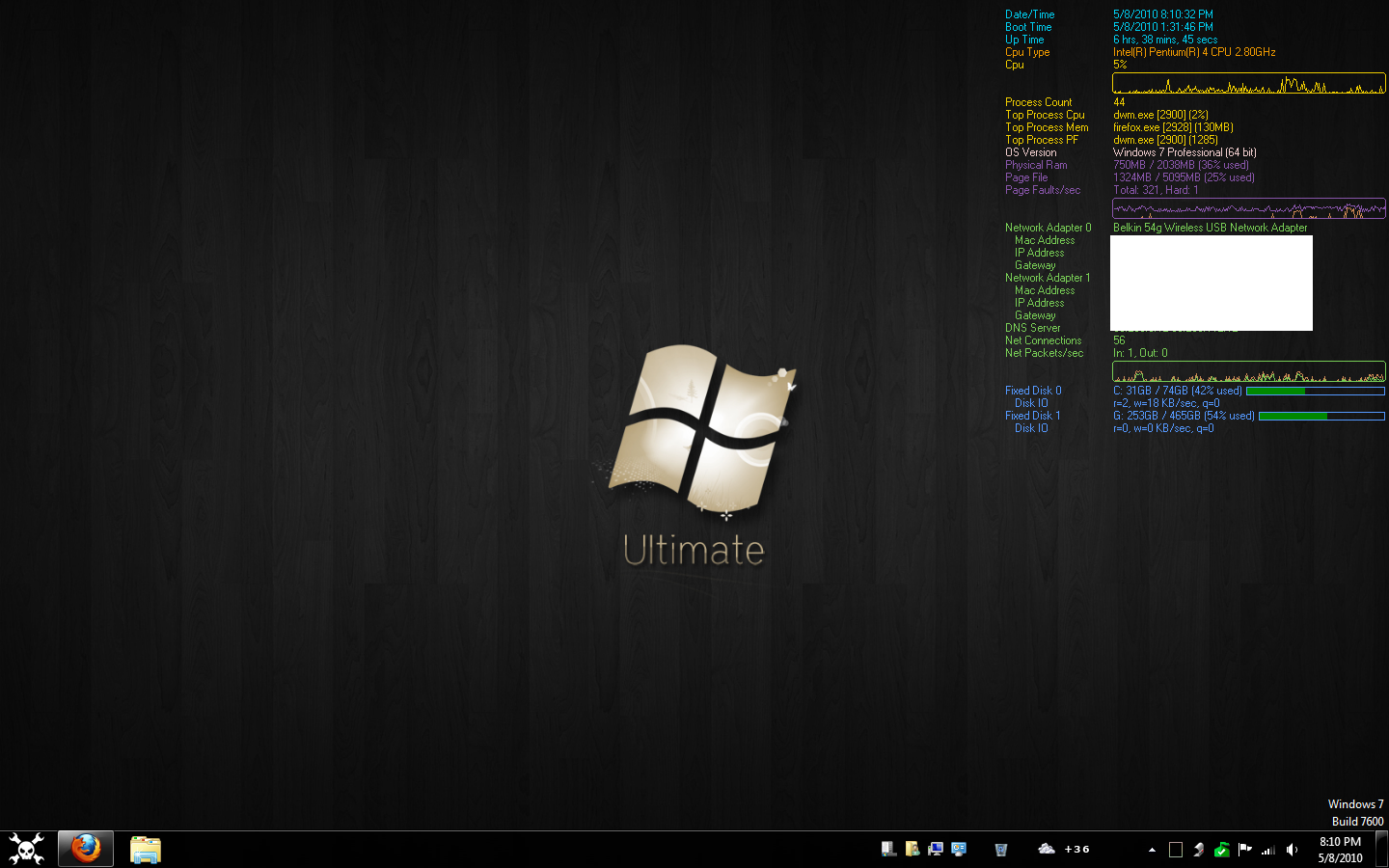Click the C: disk usage bar
The width and height of the screenshot is (1389, 868).
click(1316, 391)
